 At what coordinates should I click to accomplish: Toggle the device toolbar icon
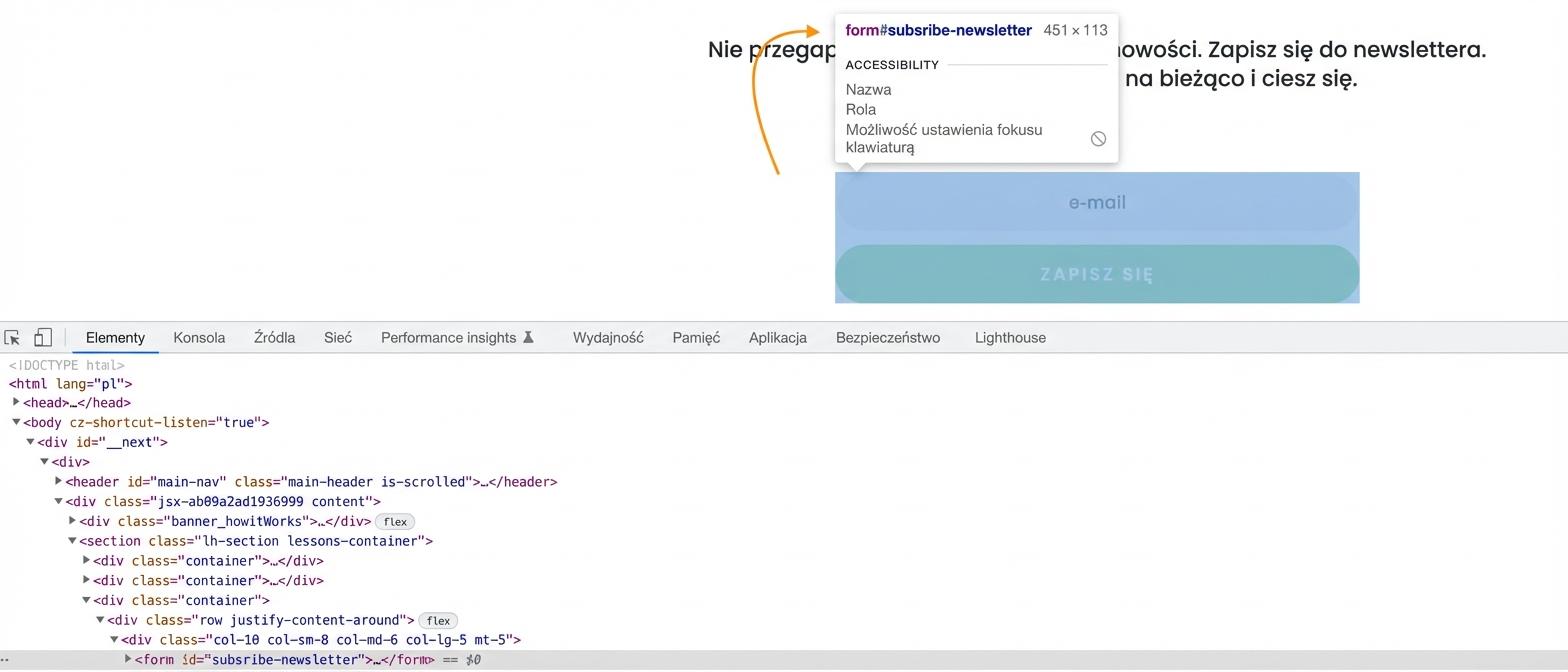[43, 337]
